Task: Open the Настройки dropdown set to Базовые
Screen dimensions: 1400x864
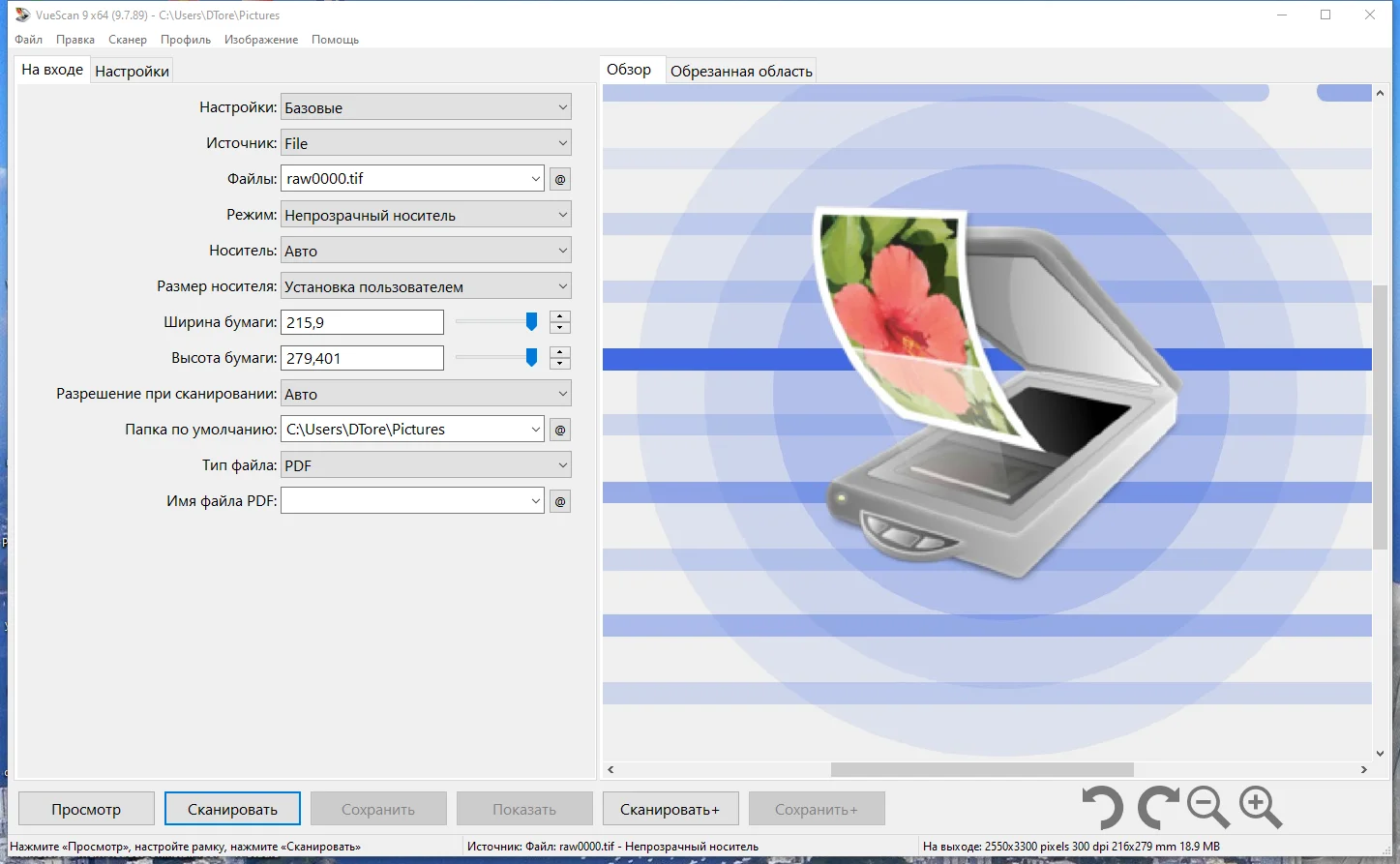Action: coord(426,107)
